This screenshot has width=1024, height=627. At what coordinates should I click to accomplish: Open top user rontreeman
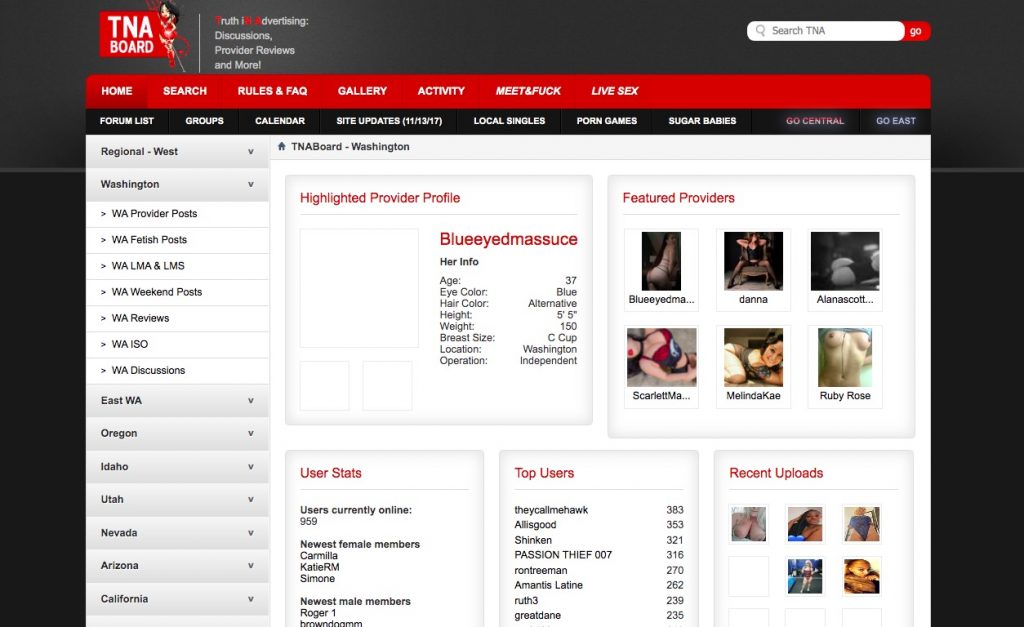pyautogui.click(x=541, y=570)
